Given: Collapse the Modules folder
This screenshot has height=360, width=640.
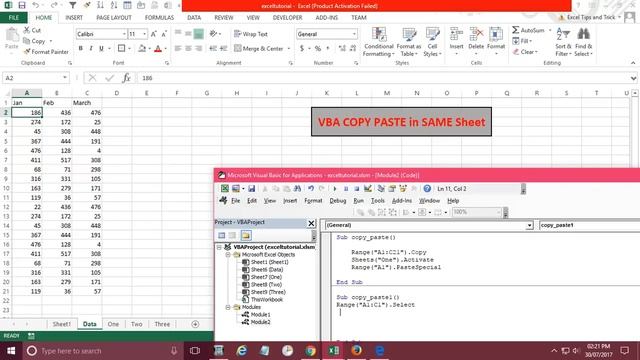Looking at the screenshot, I should click(228, 307).
